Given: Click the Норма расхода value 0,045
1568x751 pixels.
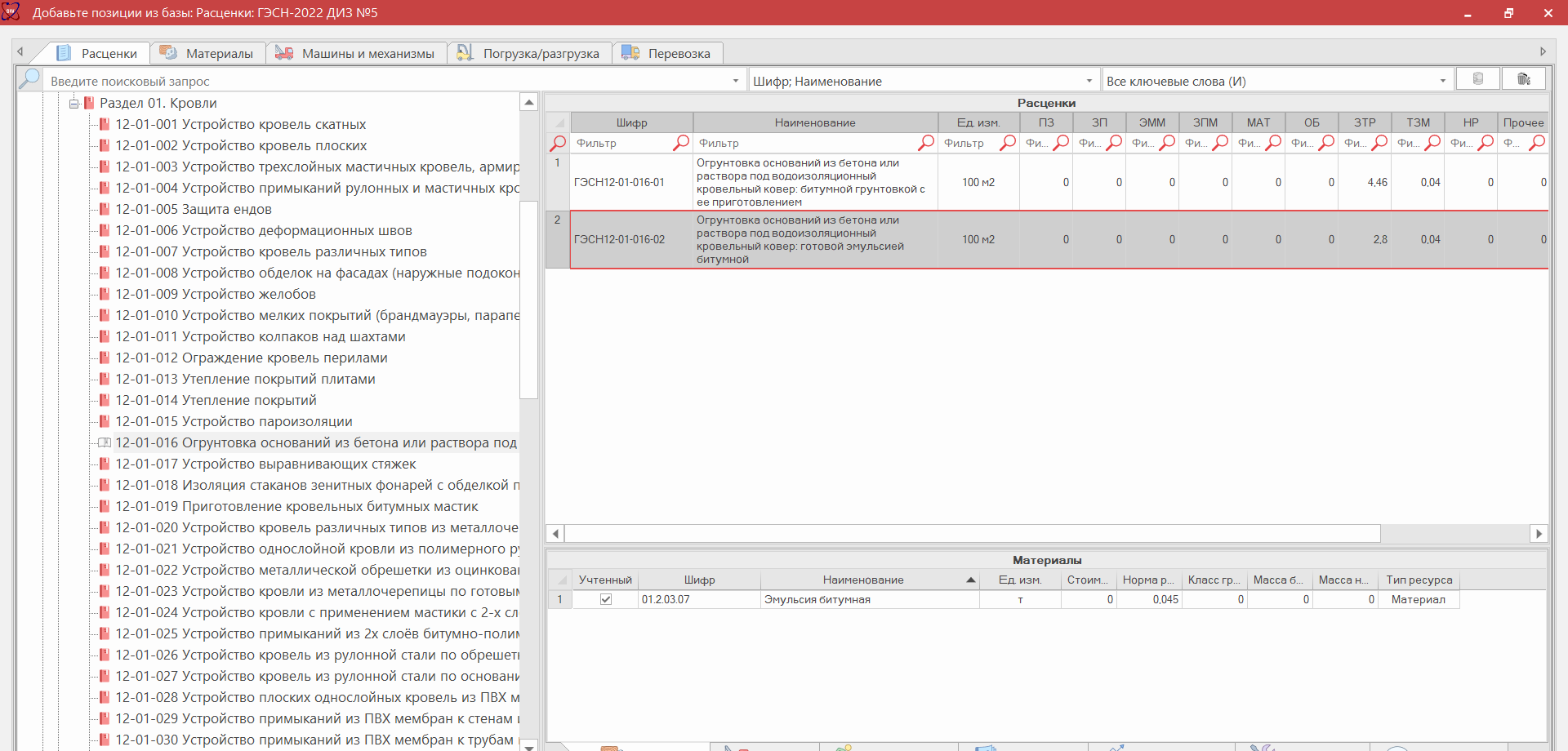Looking at the screenshot, I should pos(1165,599).
